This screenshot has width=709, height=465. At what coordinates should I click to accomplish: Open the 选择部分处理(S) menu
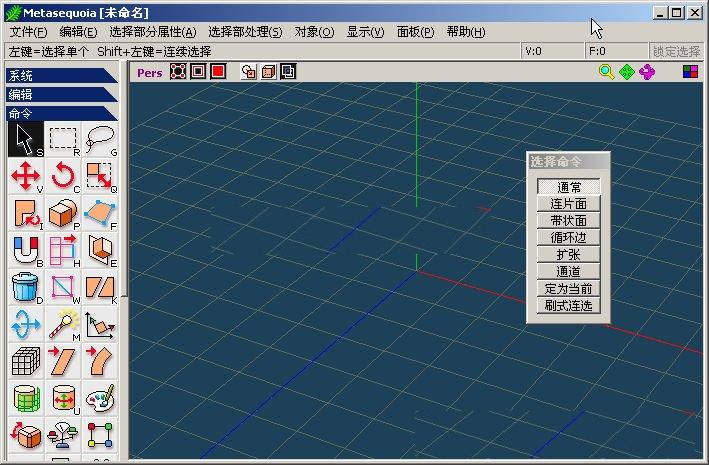tap(245, 32)
